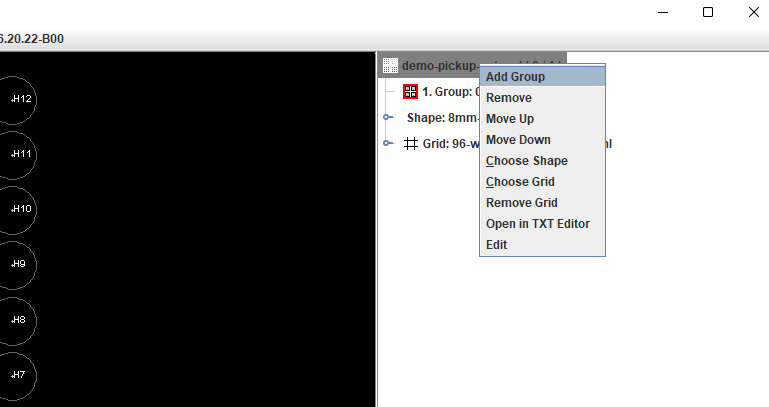Viewport: 769px width, 407px height.
Task: Expand the Shape 8mm tree node
Action: (389, 117)
